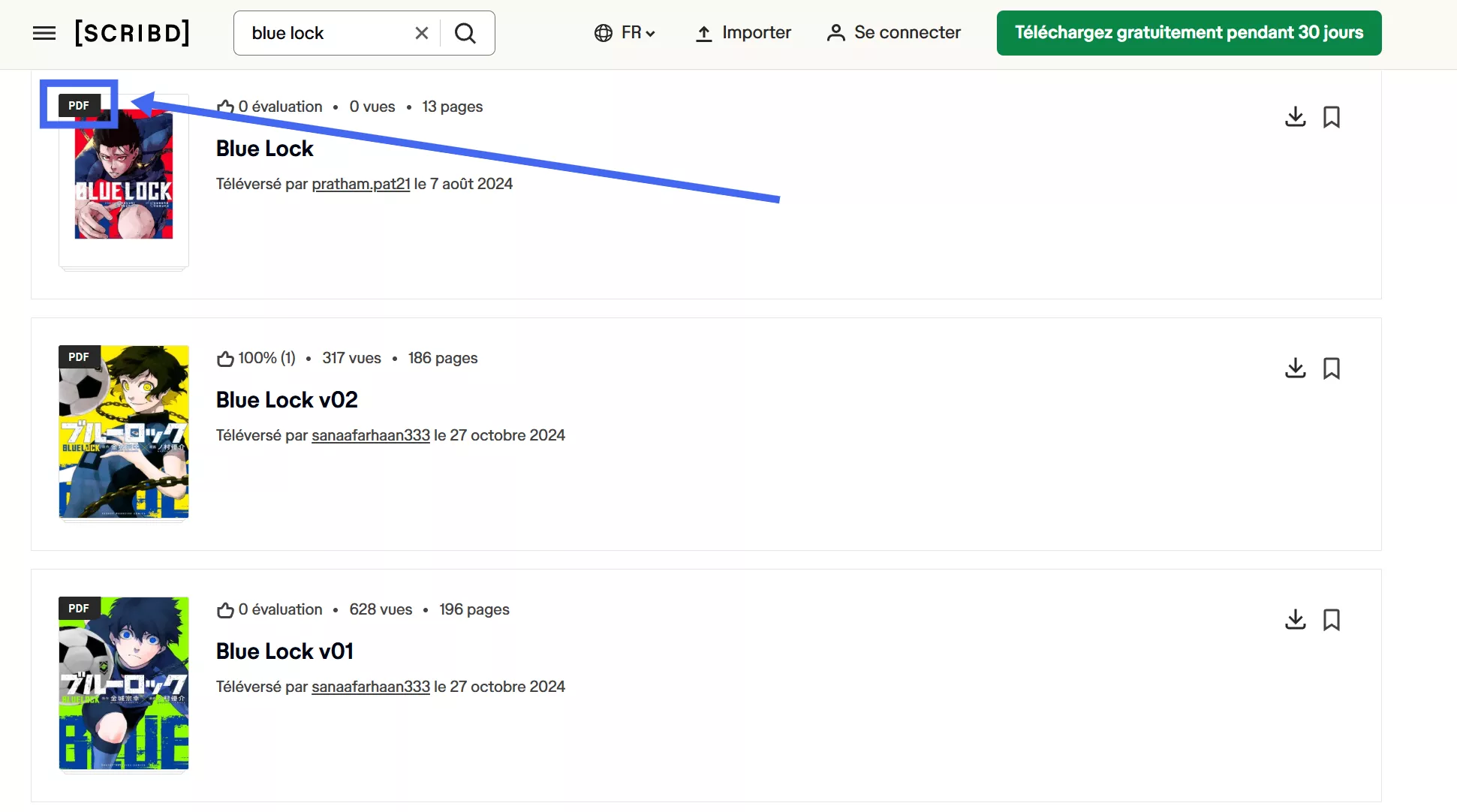Open the hamburger navigation menu
1457x812 pixels.
pos(44,33)
